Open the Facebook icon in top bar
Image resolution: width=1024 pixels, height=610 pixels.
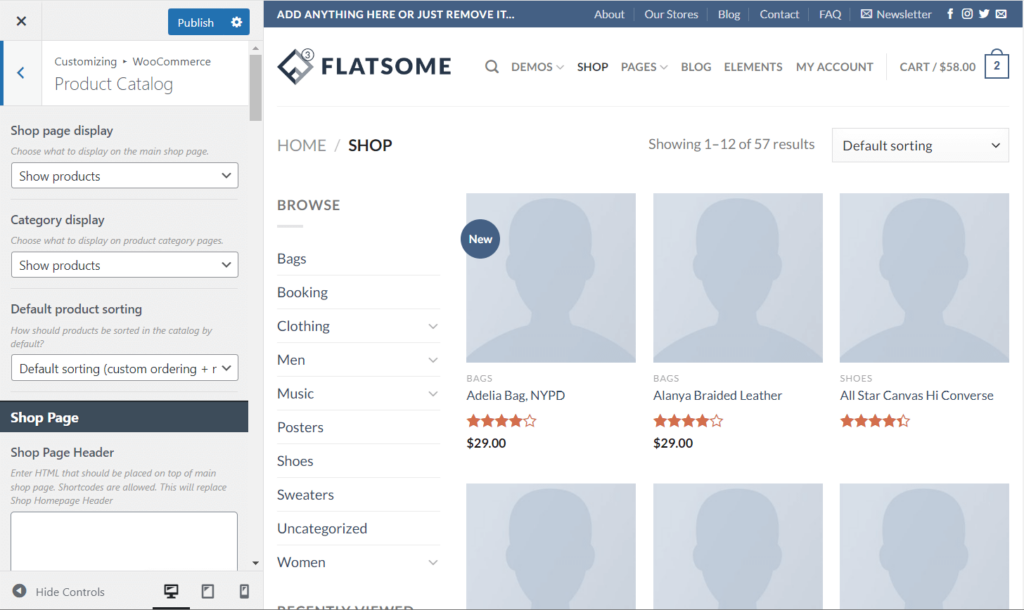point(950,13)
